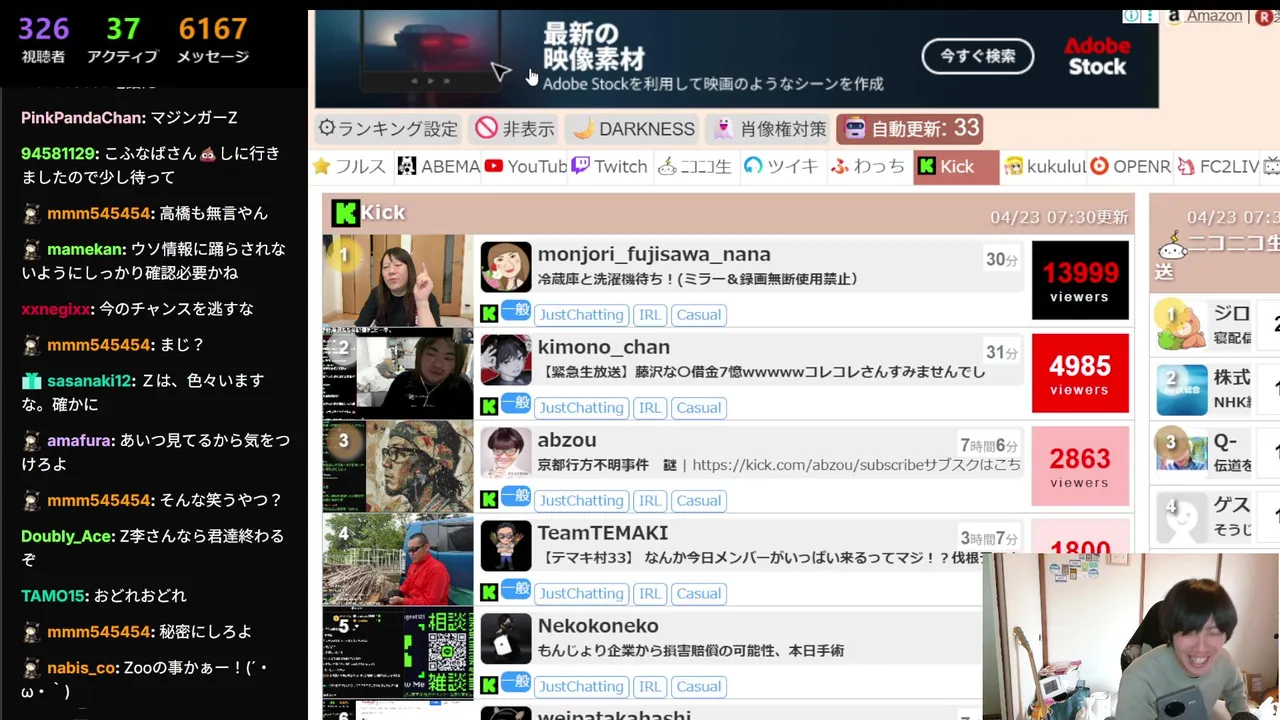Switch to the わっち tab
This screenshot has height=720, width=1280.
coord(868,167)
